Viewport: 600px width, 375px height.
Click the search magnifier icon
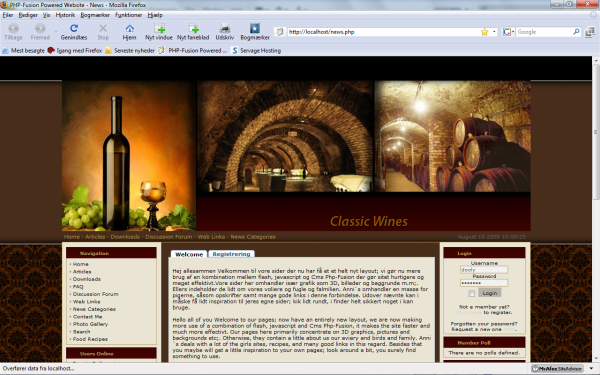pos(576,32)
